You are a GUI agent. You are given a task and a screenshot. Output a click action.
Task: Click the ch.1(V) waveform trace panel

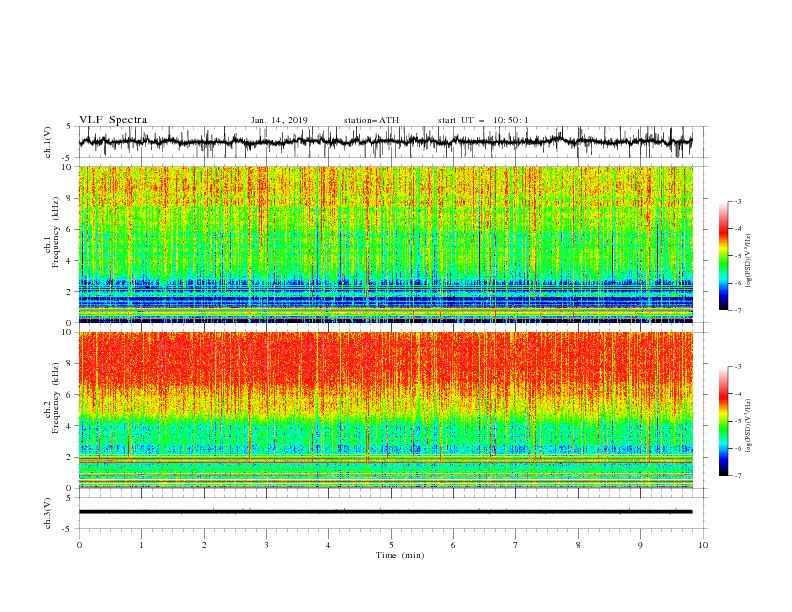[x=392, y=142]
